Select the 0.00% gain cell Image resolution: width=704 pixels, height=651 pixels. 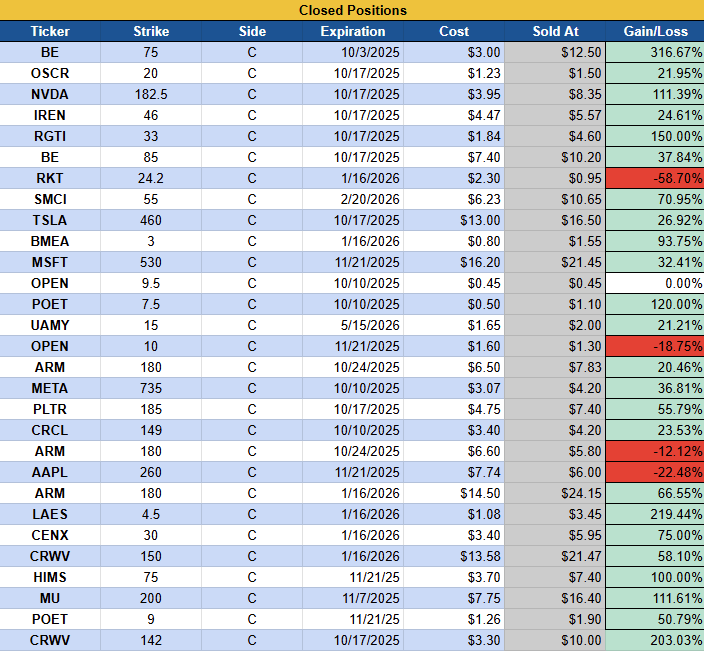pyautogui.click(x=655, y=283)
